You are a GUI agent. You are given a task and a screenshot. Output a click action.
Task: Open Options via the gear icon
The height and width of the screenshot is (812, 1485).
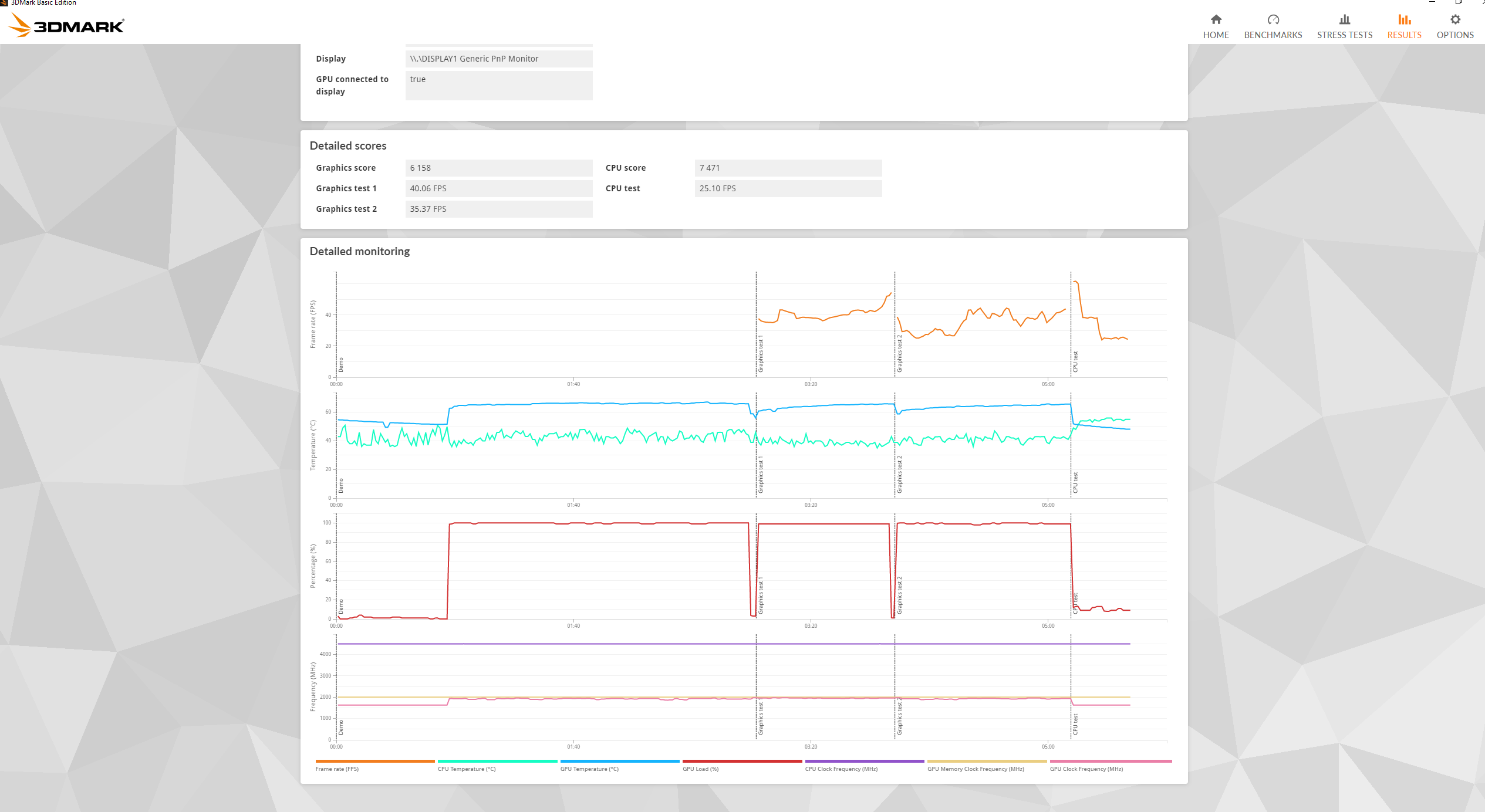point(1455,19)
